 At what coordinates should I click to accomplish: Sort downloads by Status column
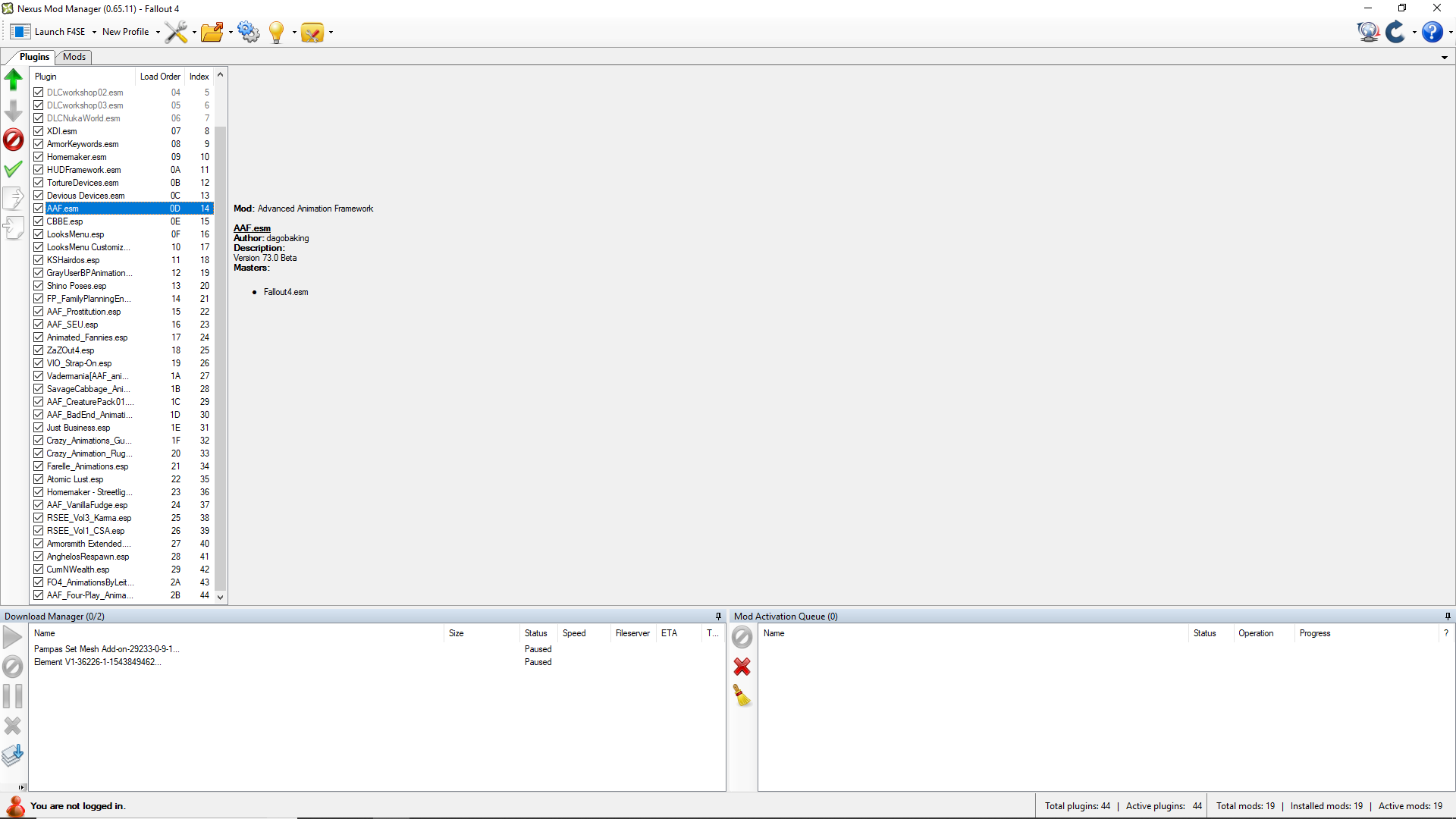[x=538, y=633]
